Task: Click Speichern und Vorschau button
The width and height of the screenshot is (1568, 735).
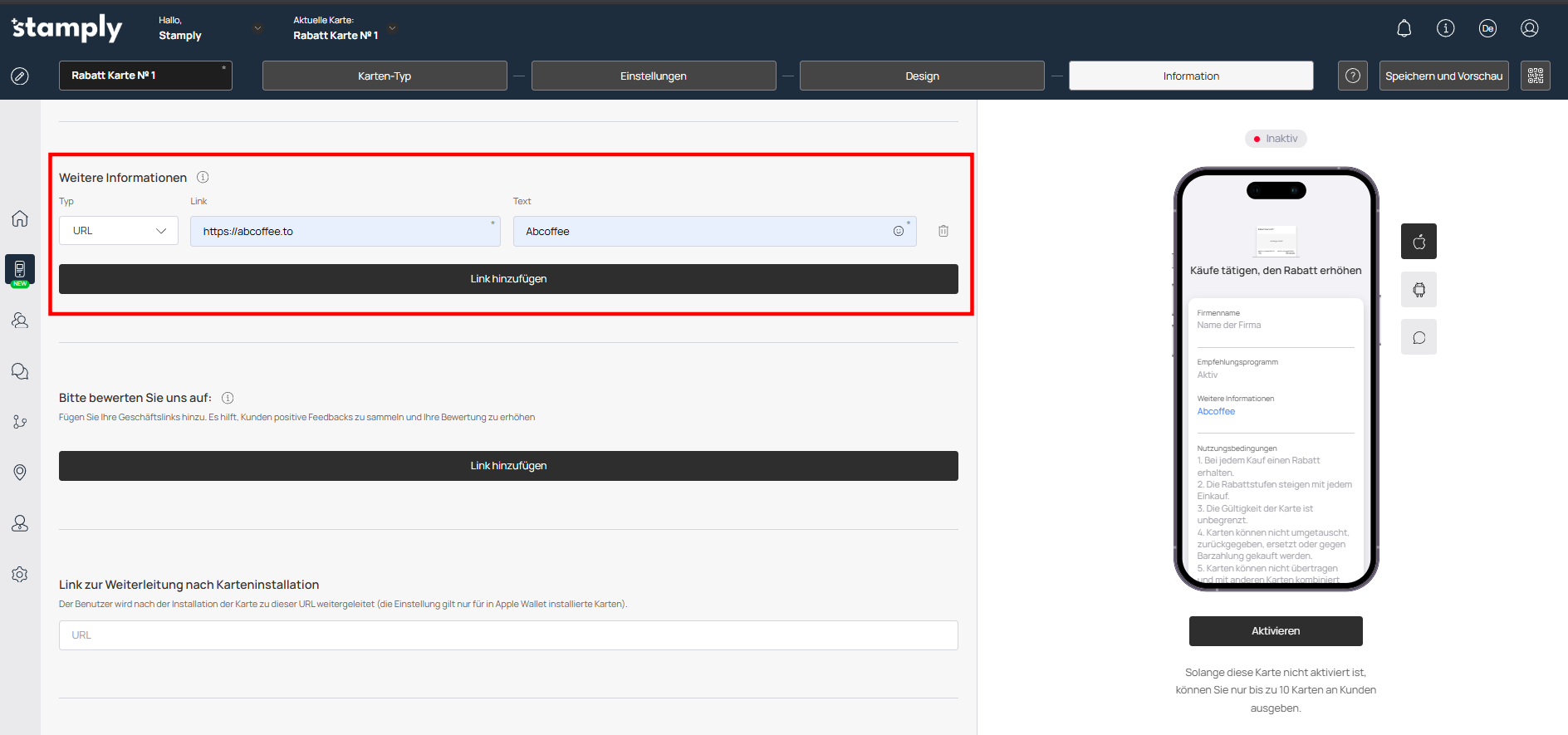Action: click(x=1443, y=76)
